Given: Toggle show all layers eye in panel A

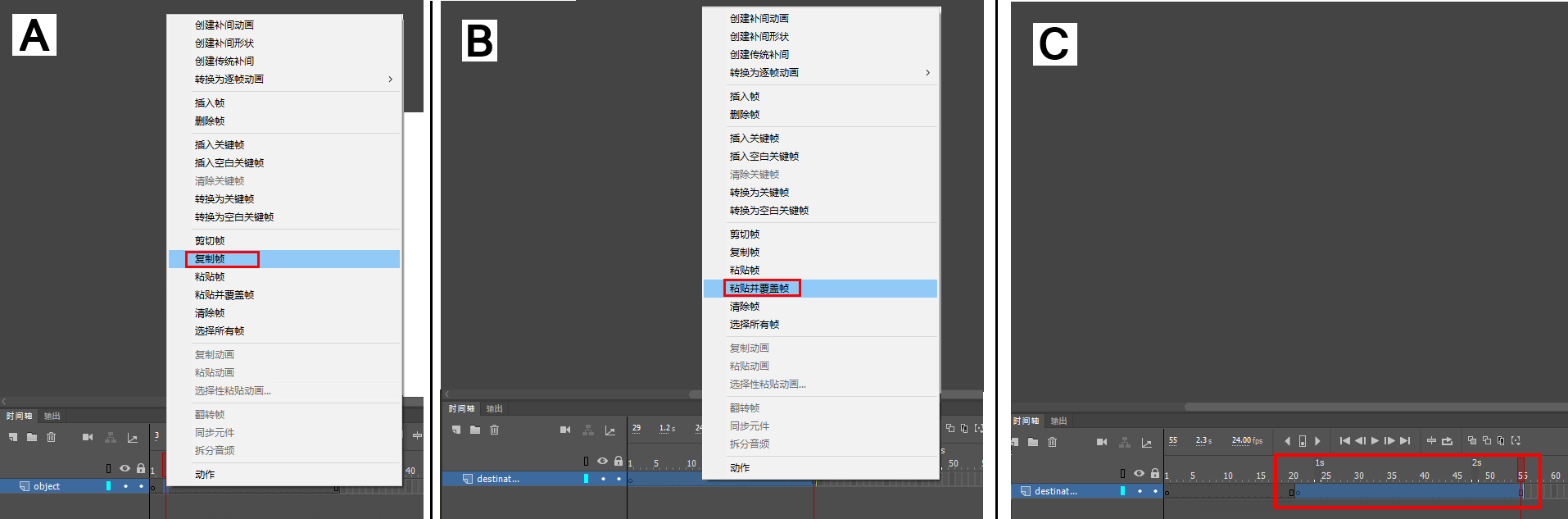Looking at the screenshot, I should click(125, 468).
